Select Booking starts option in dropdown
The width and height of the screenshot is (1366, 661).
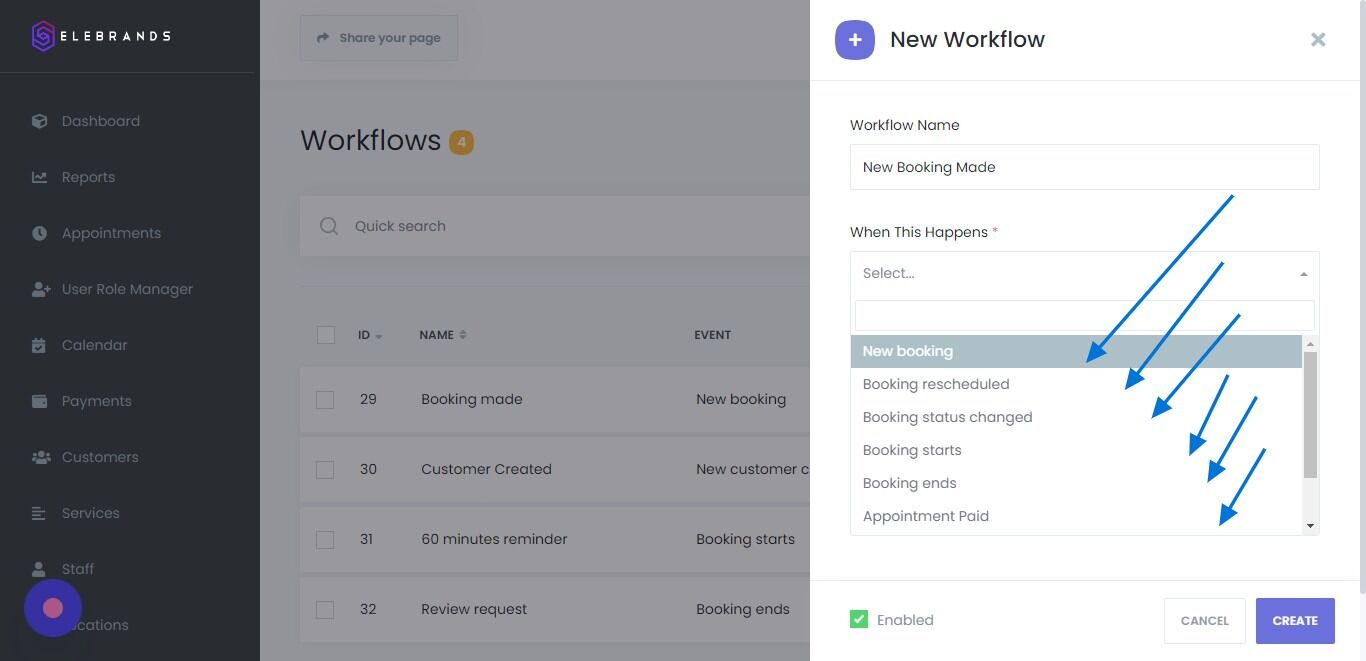[x=1076, y=450]
